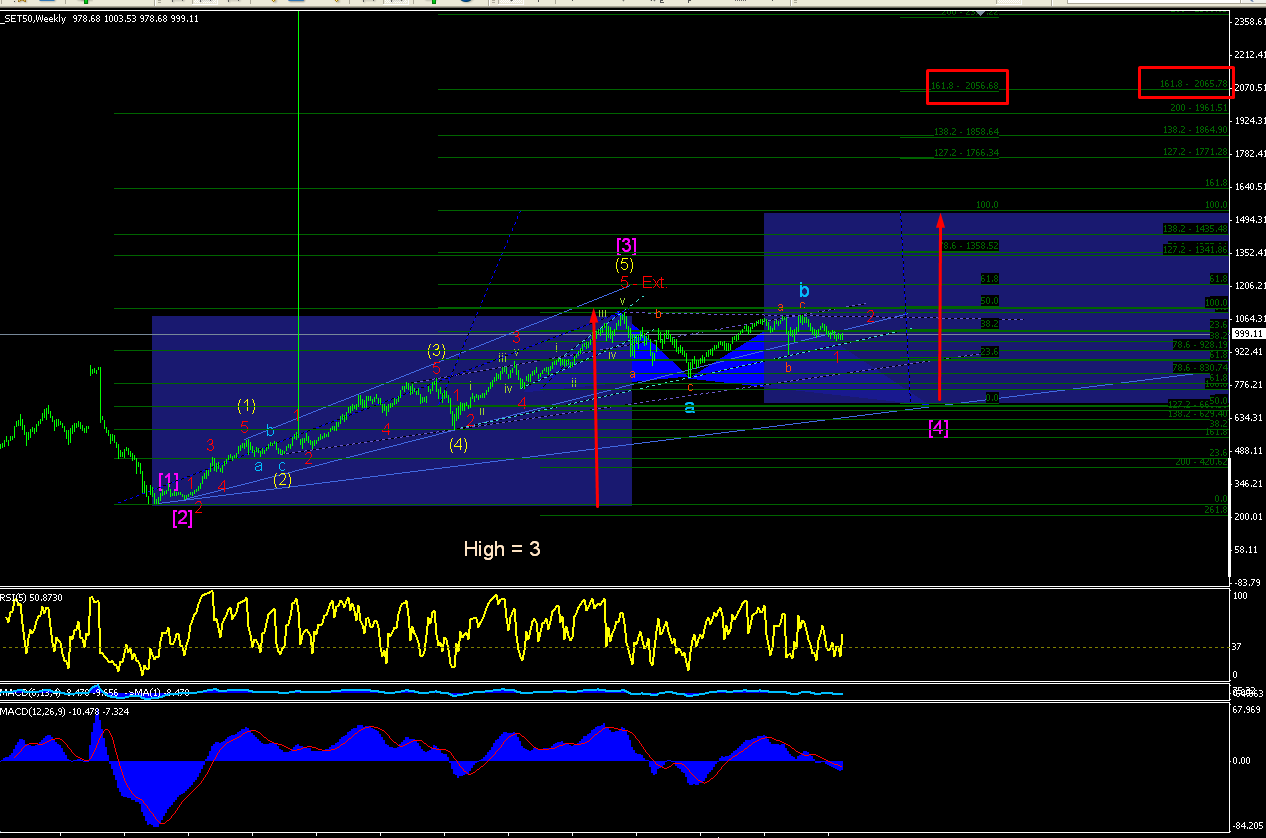Click Fibonacci label 138.2 - 1435.48

coord(1195,229)
